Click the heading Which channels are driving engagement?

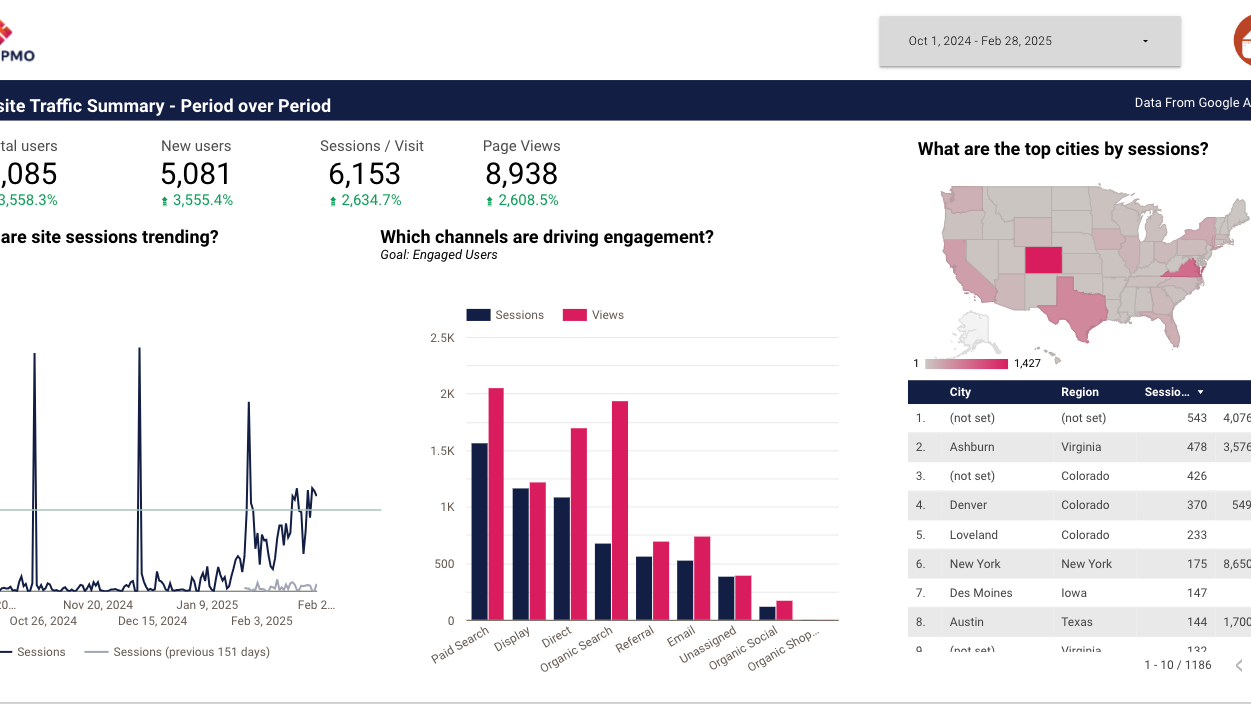tap(547, 237)
